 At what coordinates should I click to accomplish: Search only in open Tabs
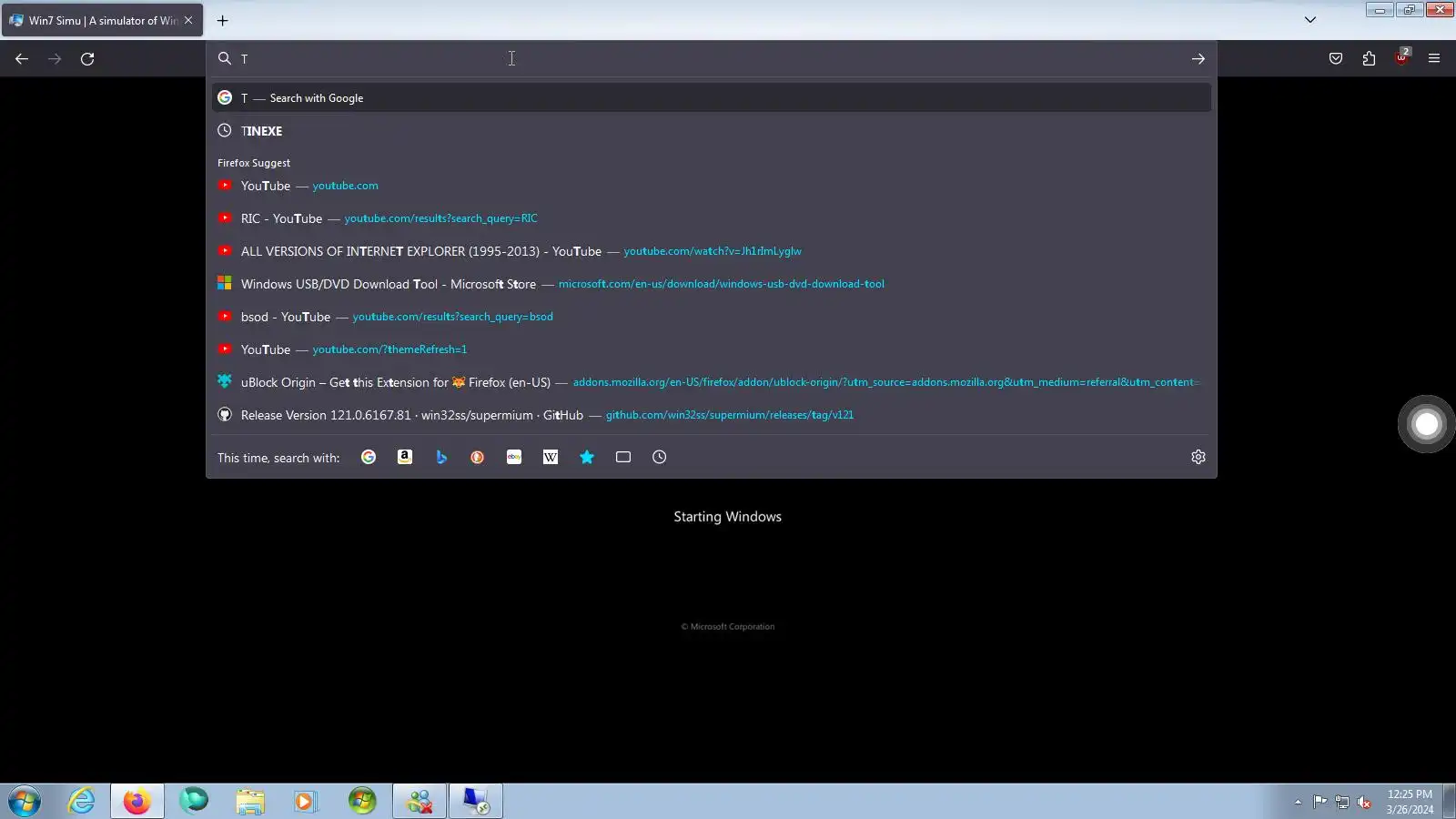[623, 457]
